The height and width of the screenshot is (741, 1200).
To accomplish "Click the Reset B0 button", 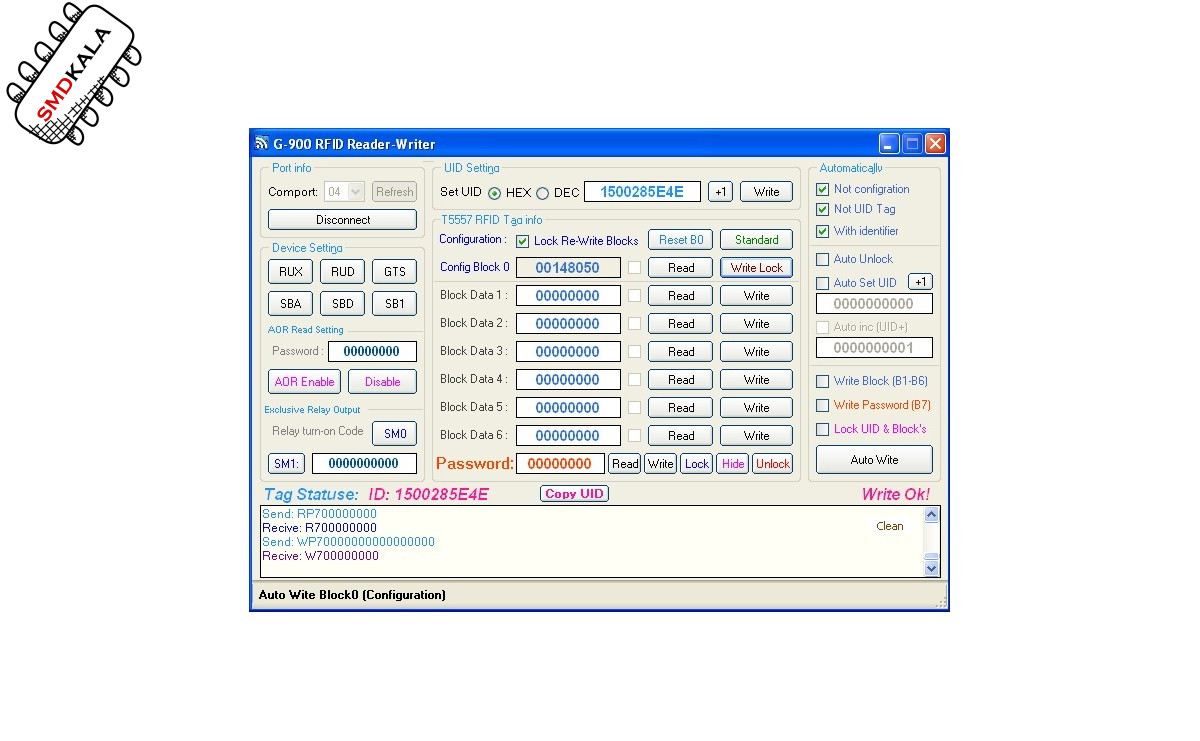I will coord(680,240).
